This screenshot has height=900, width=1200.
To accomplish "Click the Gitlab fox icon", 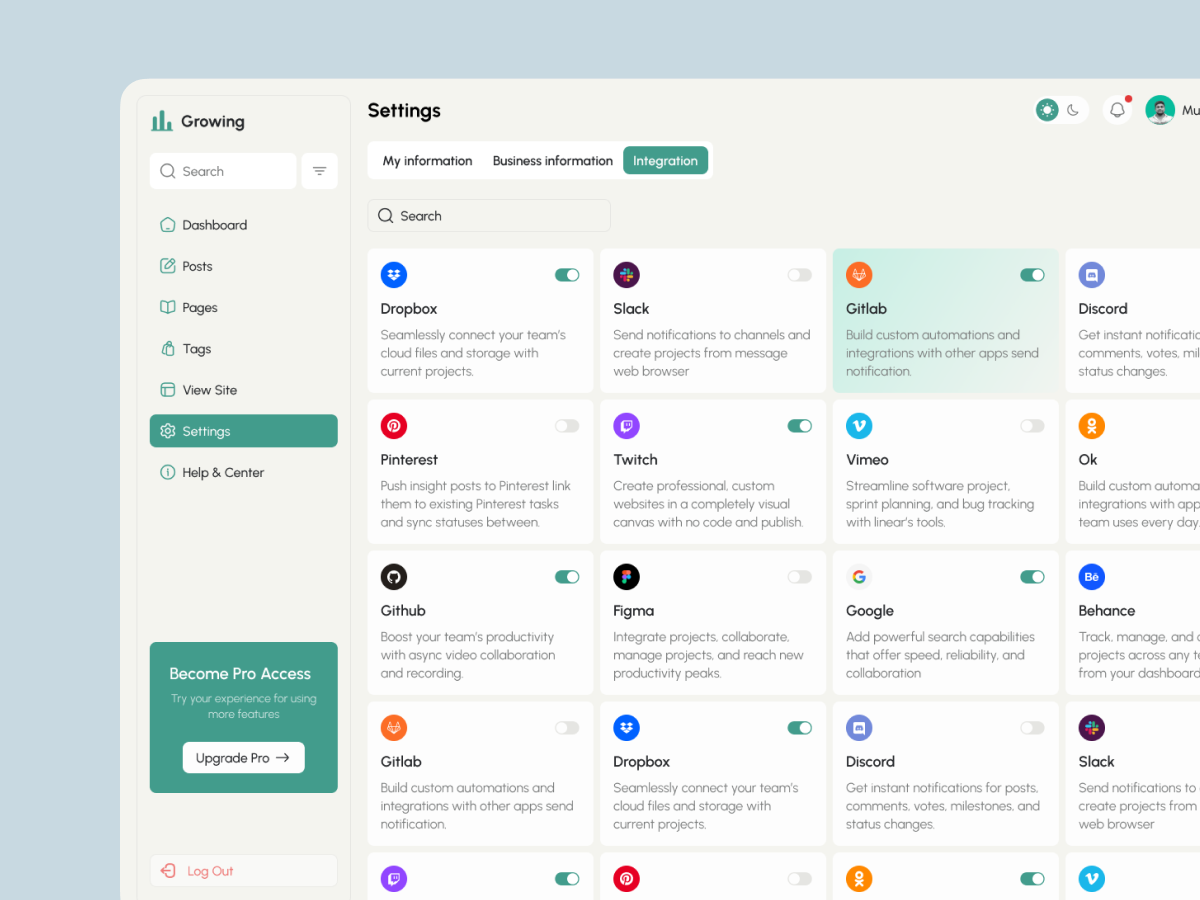I will [859, 274].
